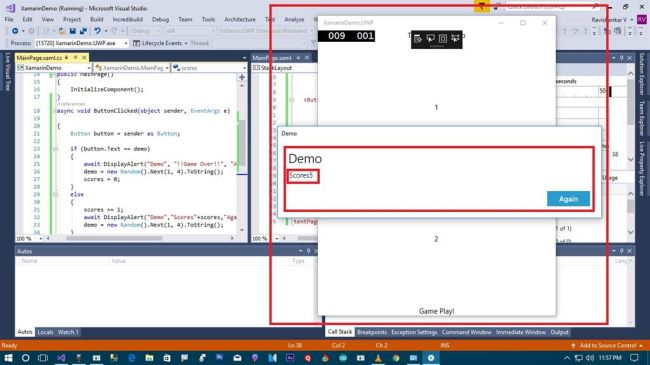Click the Cortana search circle on taskbar
This screenshot has height=365, width=650.
pos(25,358)
